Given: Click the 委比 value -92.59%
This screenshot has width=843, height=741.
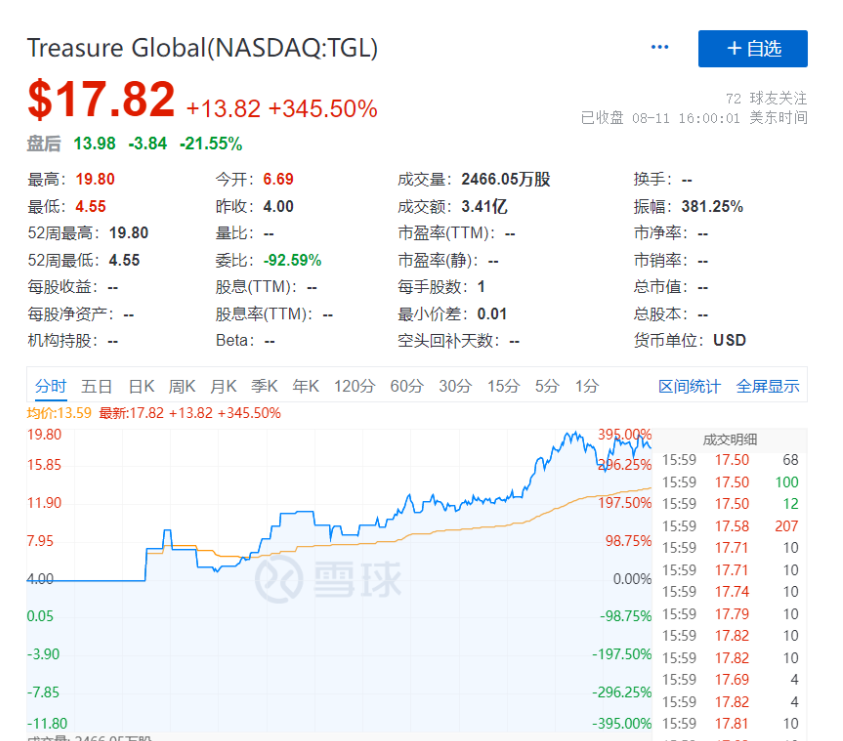Looking at the screenshot, I should coord(292,260).
